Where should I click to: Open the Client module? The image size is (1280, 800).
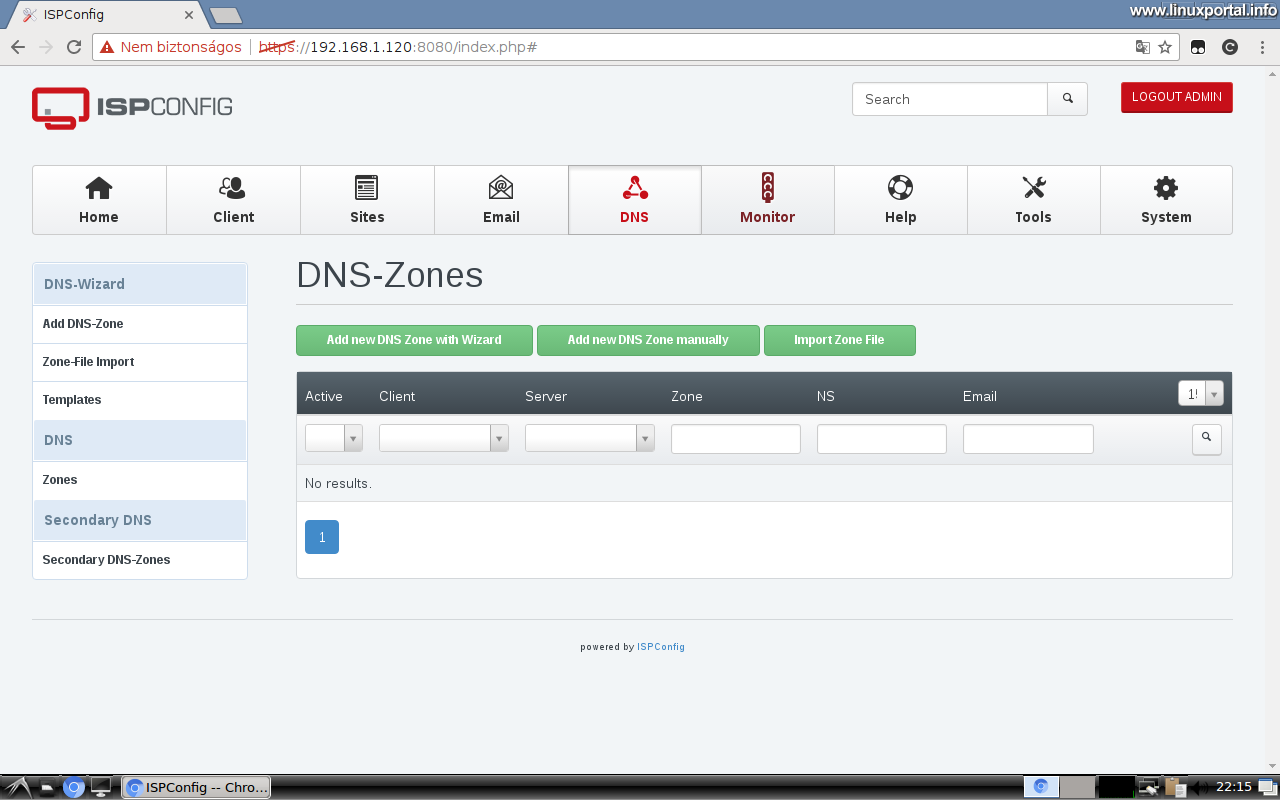(x=233, y=200)
